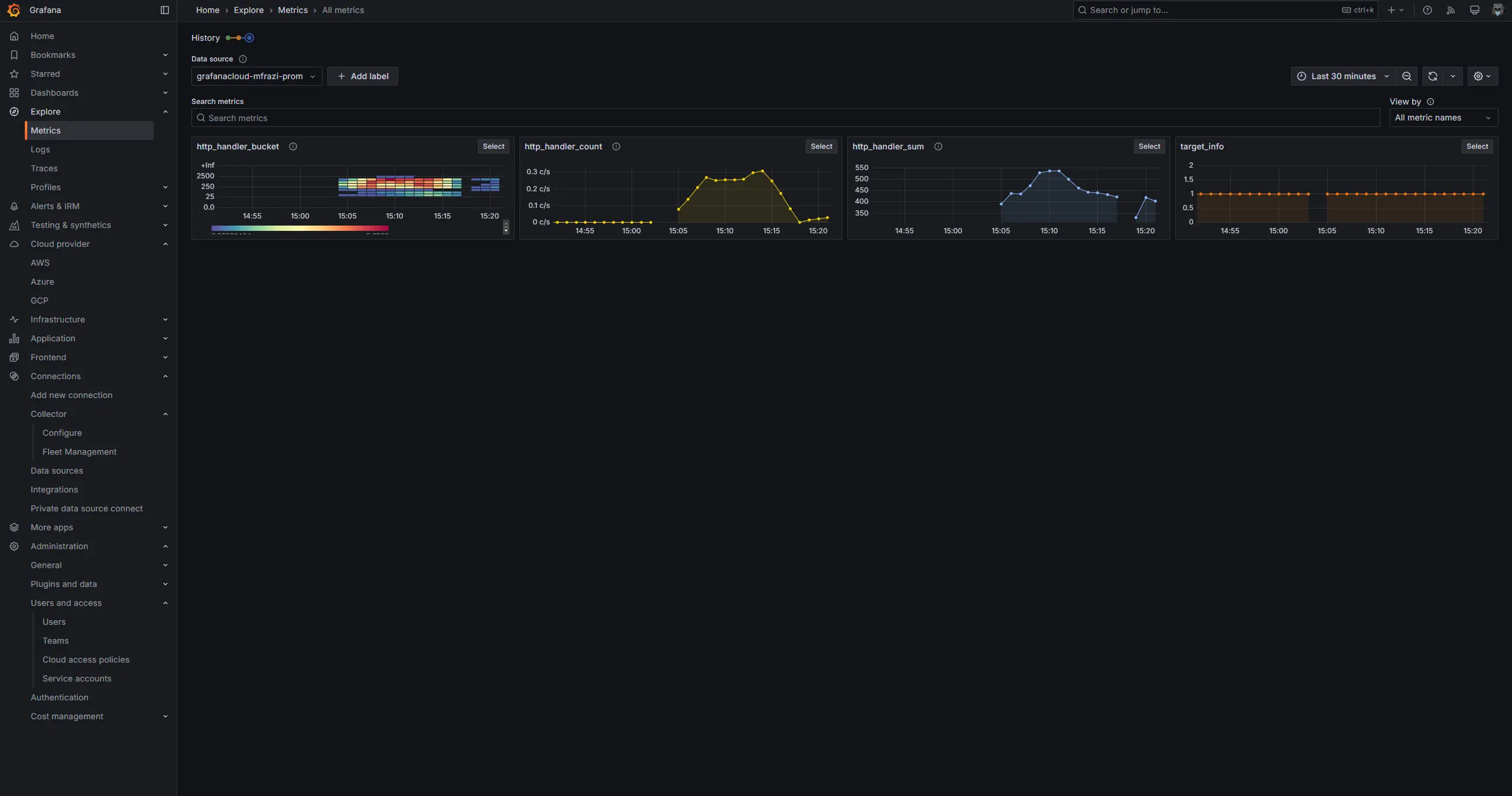Screen dimensions: 1512x796
Task: Open the user profile avatar
Action: point(1498,10)
